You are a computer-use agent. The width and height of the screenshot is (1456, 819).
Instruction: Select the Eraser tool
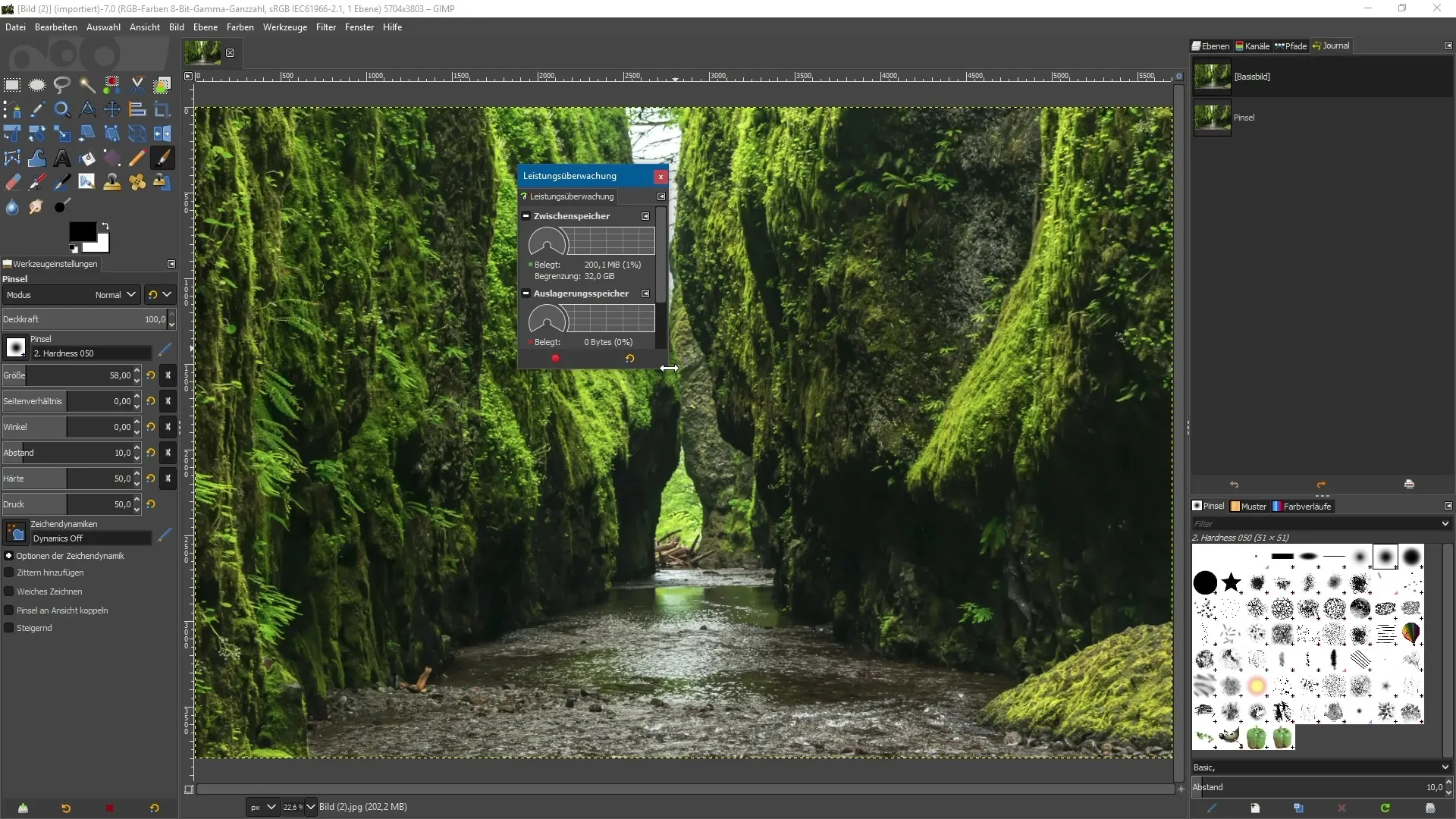click(x=12, y=183)
